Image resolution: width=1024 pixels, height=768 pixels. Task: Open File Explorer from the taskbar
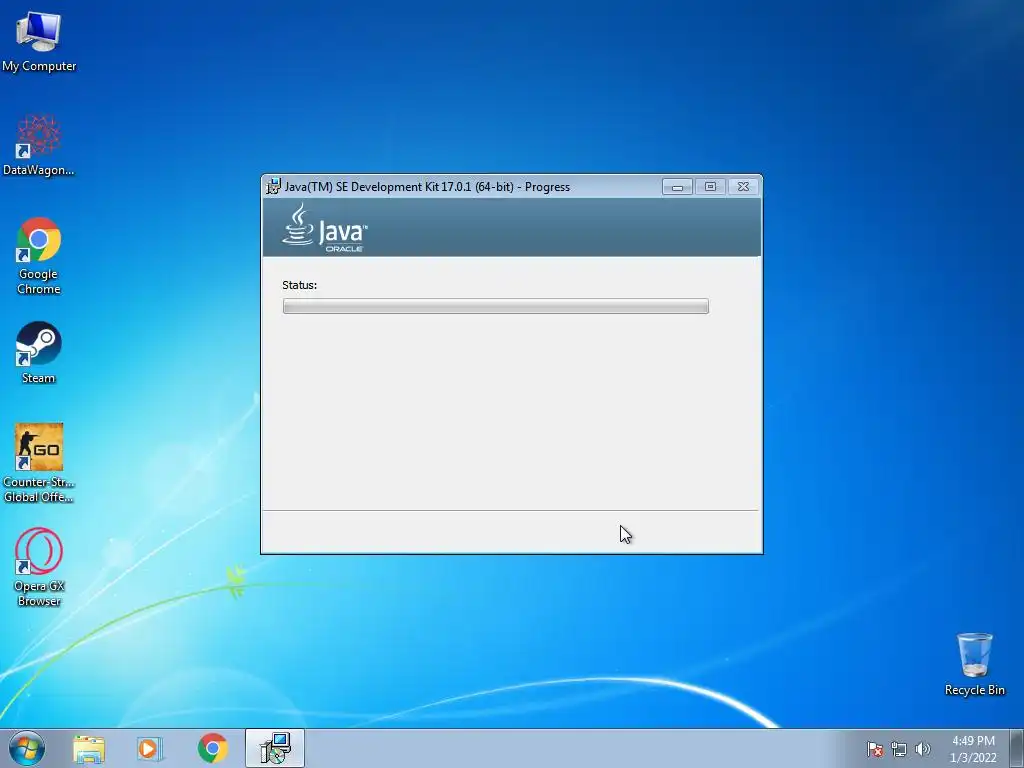(89, 749)
